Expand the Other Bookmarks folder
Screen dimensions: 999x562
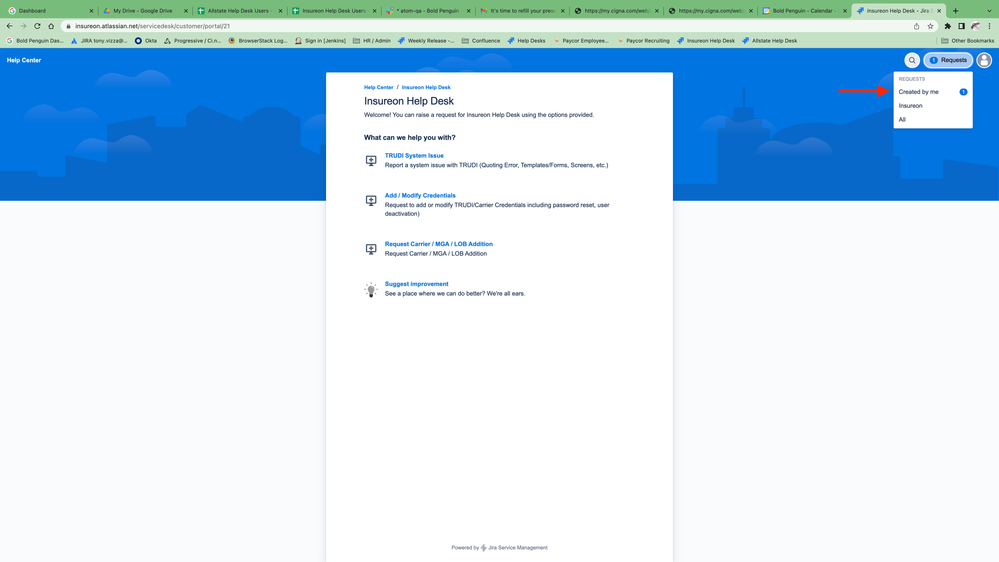coord(967,41)
